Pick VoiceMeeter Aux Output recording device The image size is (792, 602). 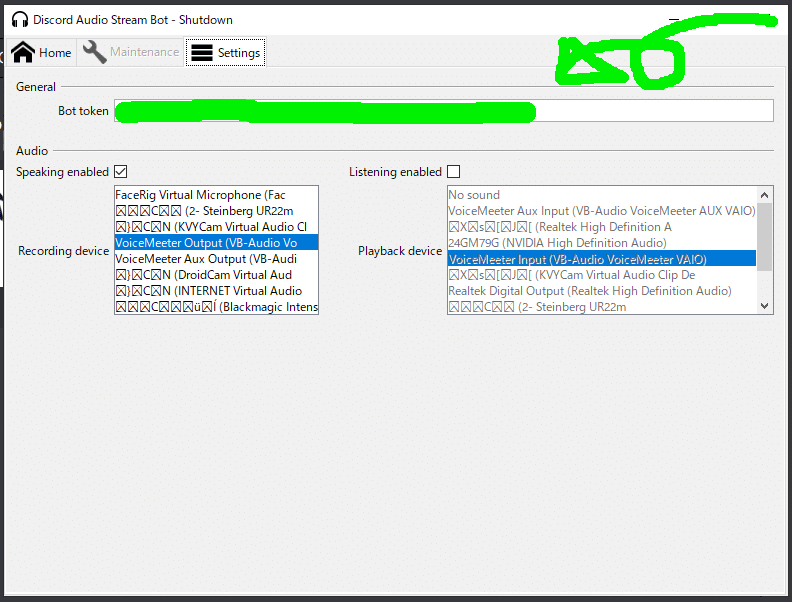216,259
